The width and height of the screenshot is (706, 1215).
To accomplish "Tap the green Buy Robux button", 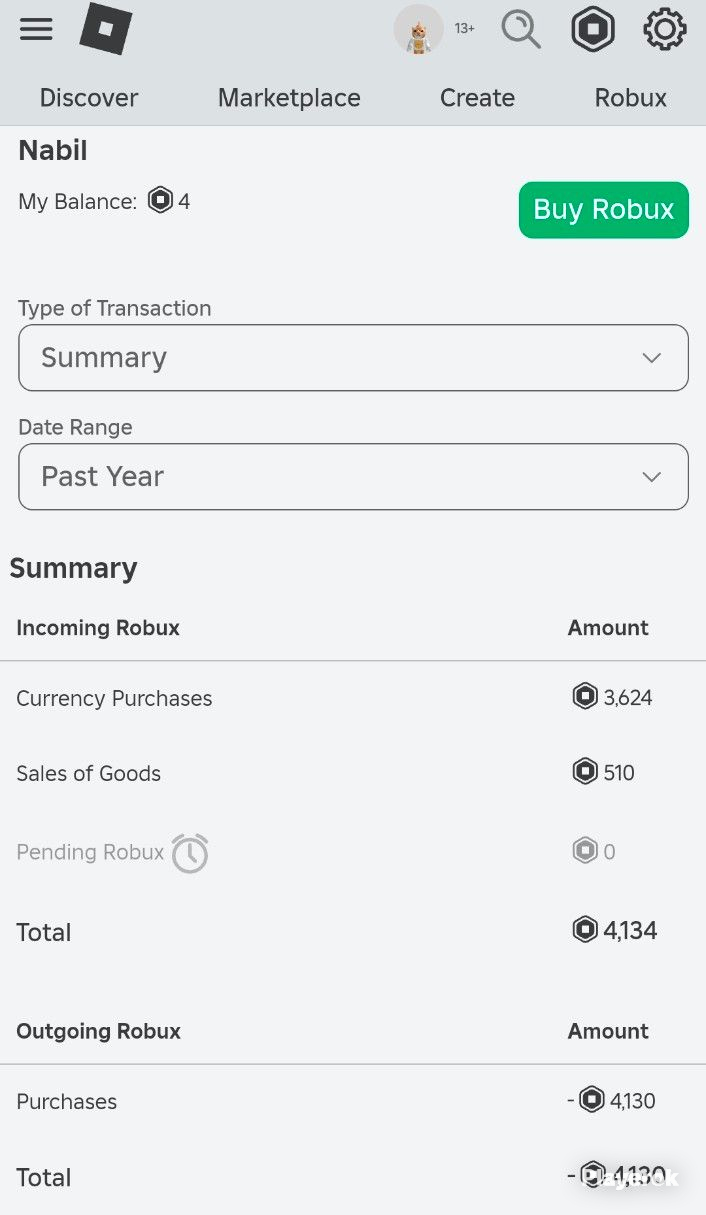I will 604,210.
